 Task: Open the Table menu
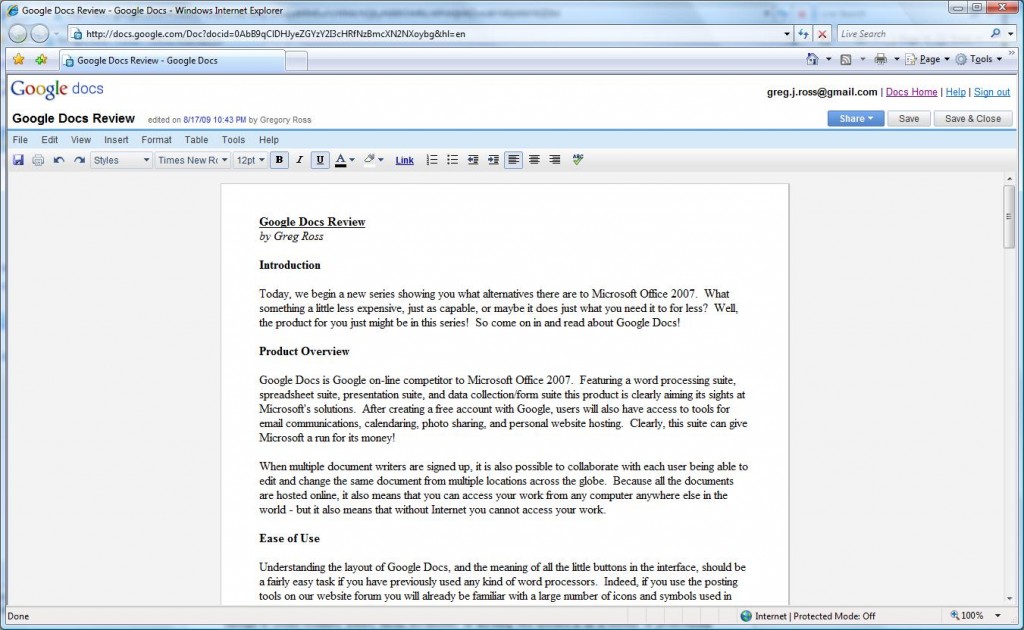tap(196, 140)
